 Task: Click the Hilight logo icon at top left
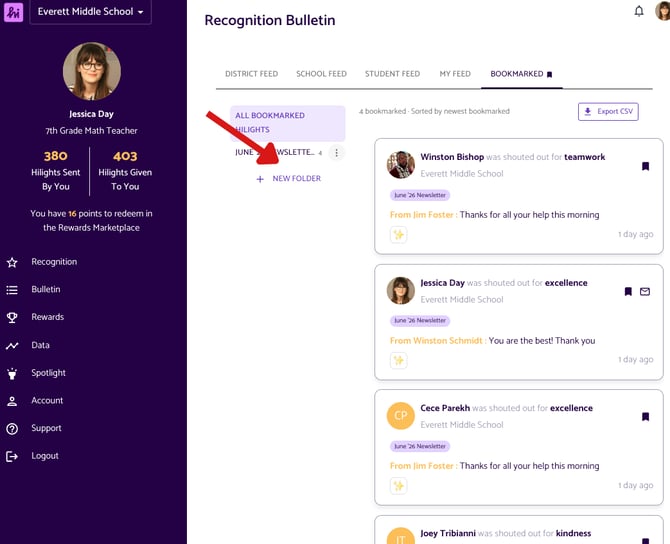(13, 12)
